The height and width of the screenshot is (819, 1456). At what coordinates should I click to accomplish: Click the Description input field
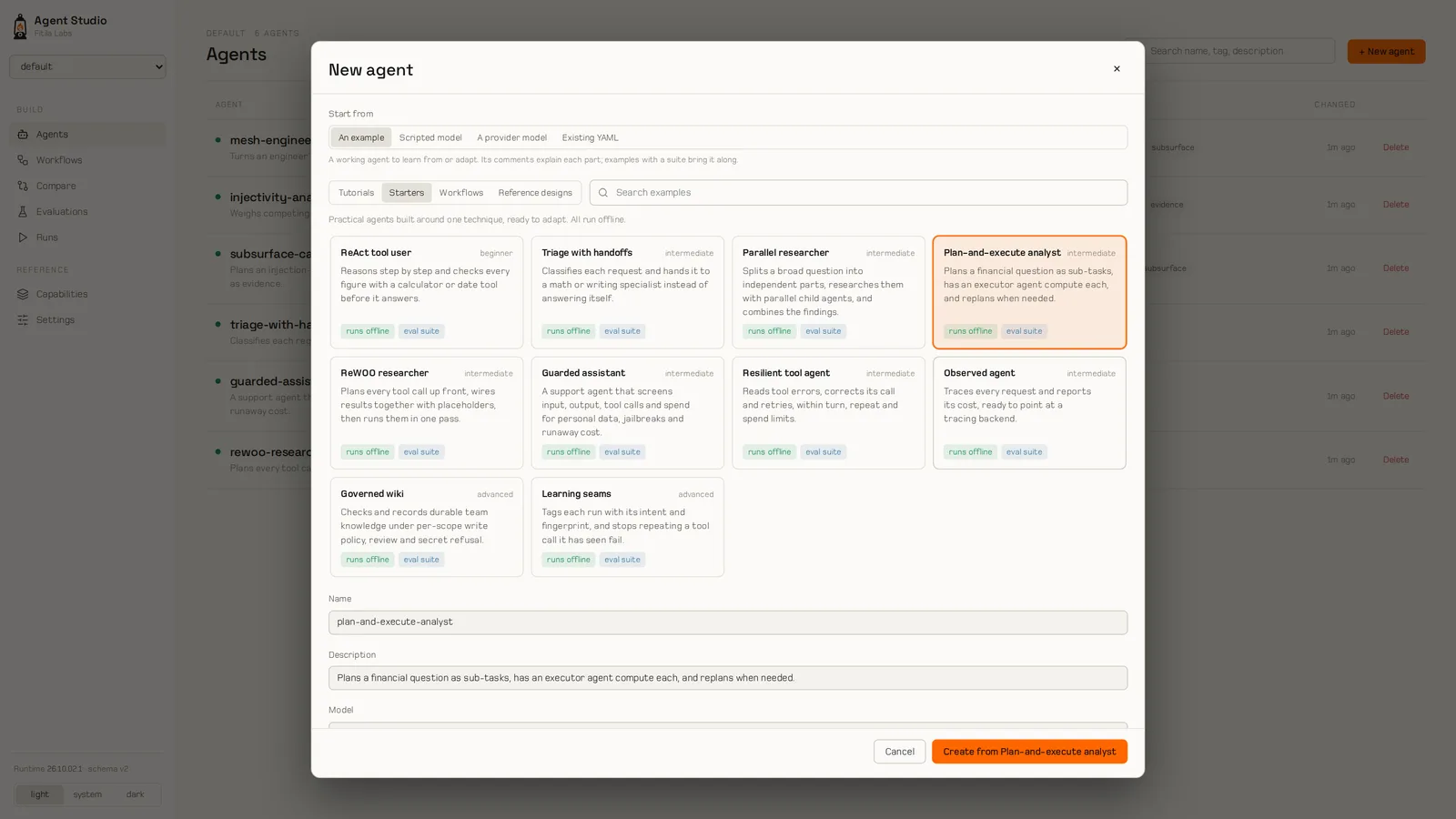point(728,678)
